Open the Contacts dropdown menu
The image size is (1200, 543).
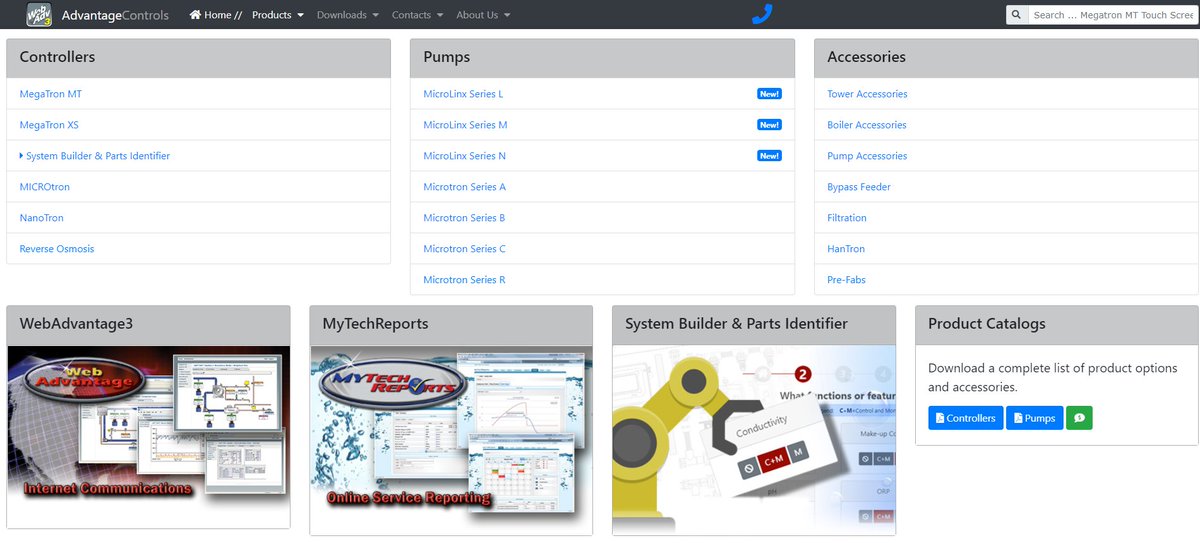click(x=418, y=15)
